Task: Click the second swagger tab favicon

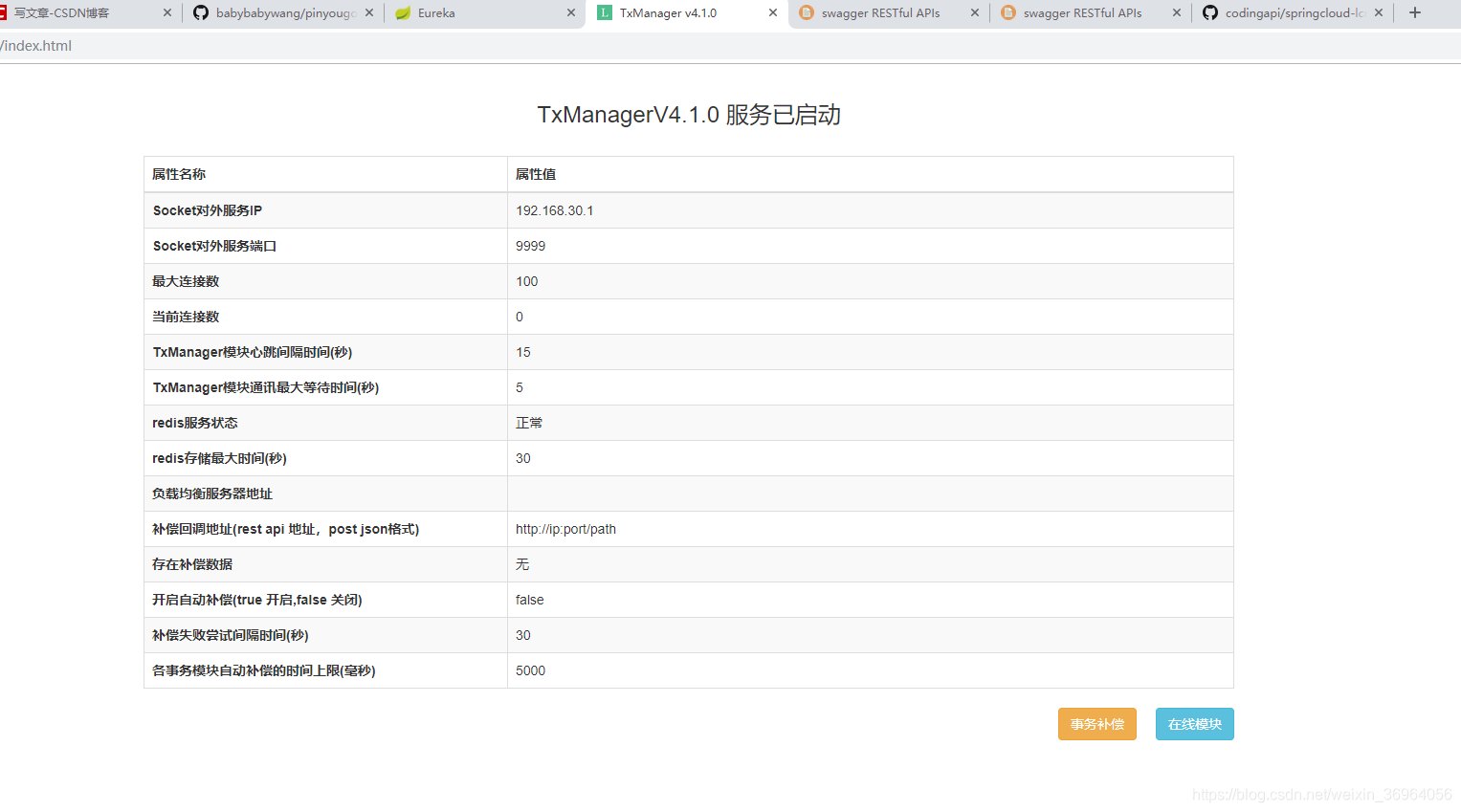Action: (x=1008, y=13)
